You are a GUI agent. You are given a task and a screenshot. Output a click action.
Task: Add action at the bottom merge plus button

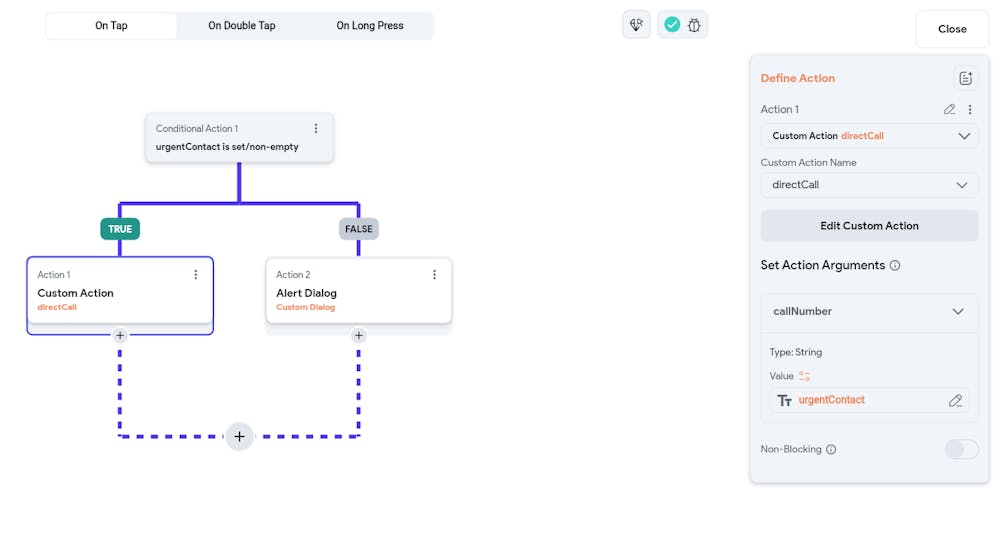239,437
